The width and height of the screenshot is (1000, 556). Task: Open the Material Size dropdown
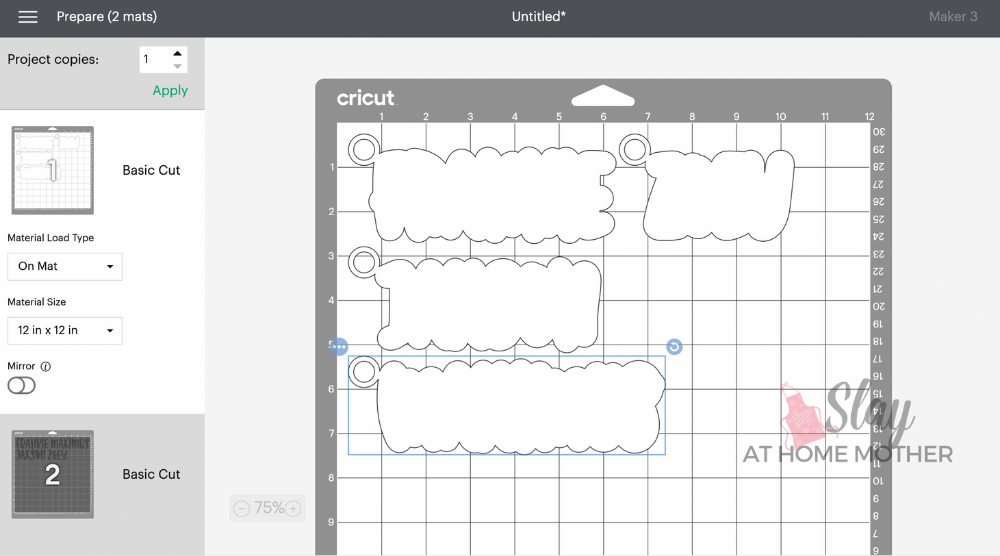[64, 330]
